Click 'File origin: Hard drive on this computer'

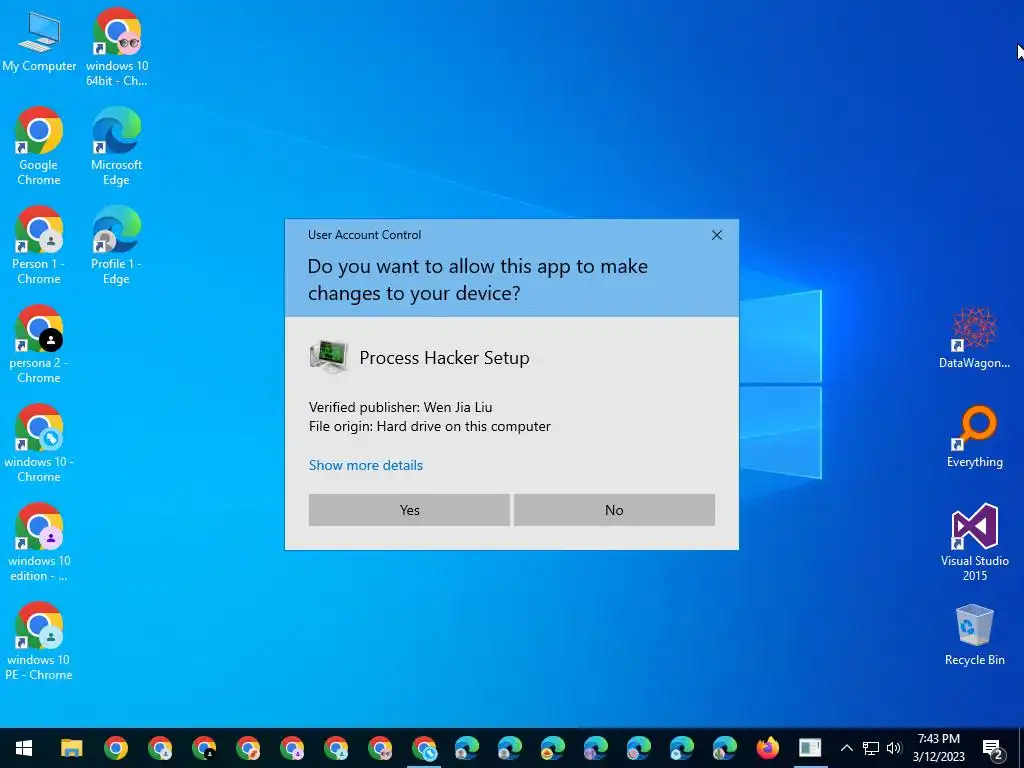click(x=430, y=426)
